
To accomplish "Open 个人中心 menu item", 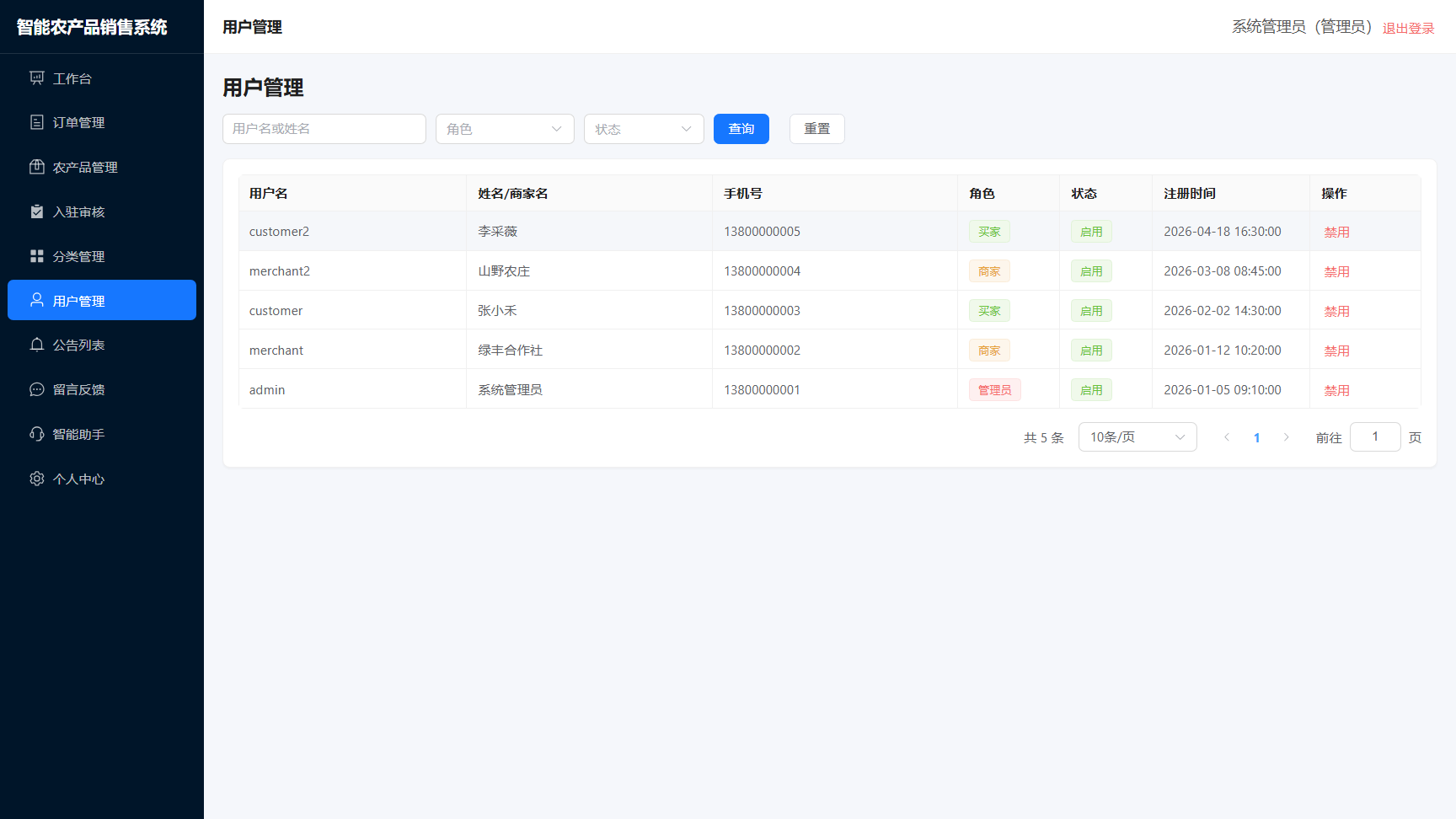I will tap(102, 479).
